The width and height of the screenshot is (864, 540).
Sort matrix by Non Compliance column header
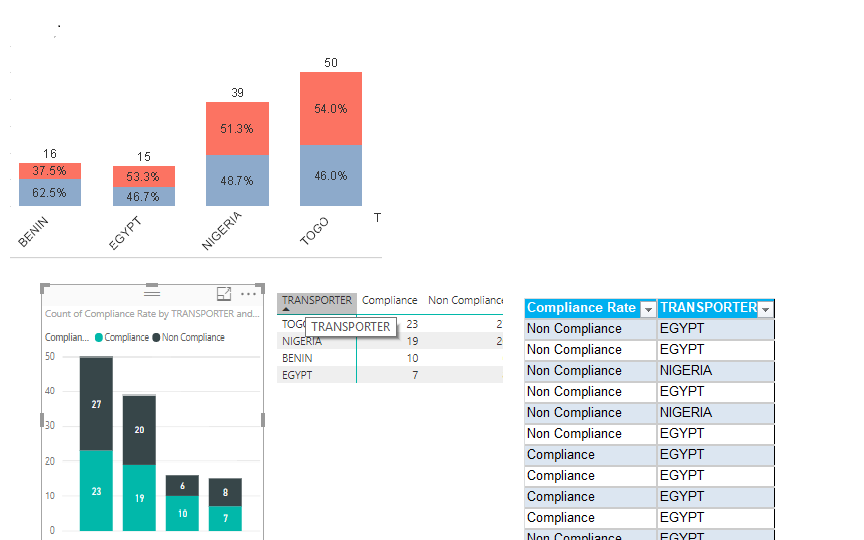tap(466, 300)
